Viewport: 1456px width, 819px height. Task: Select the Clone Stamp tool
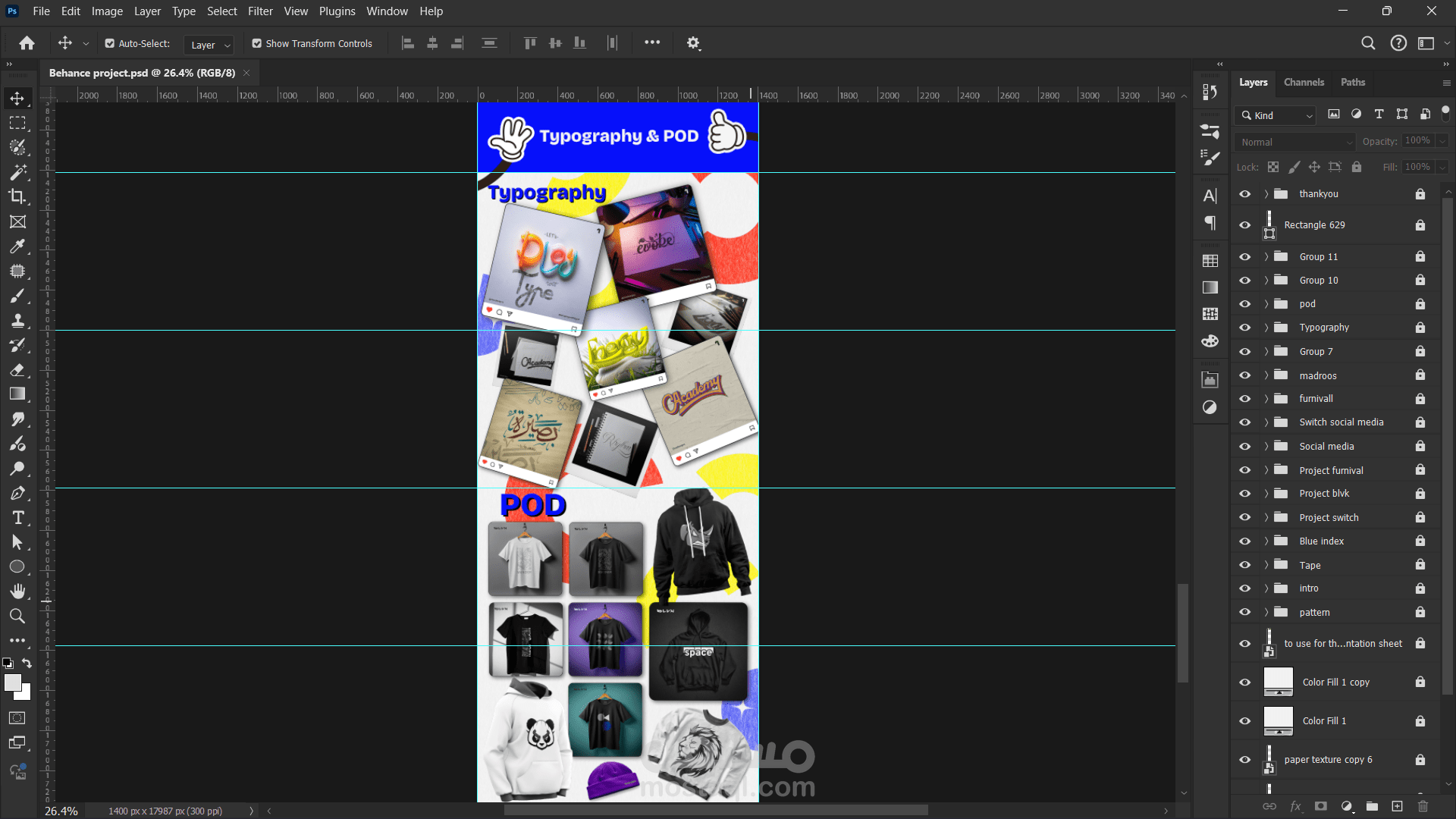click(x=17, y=320)
